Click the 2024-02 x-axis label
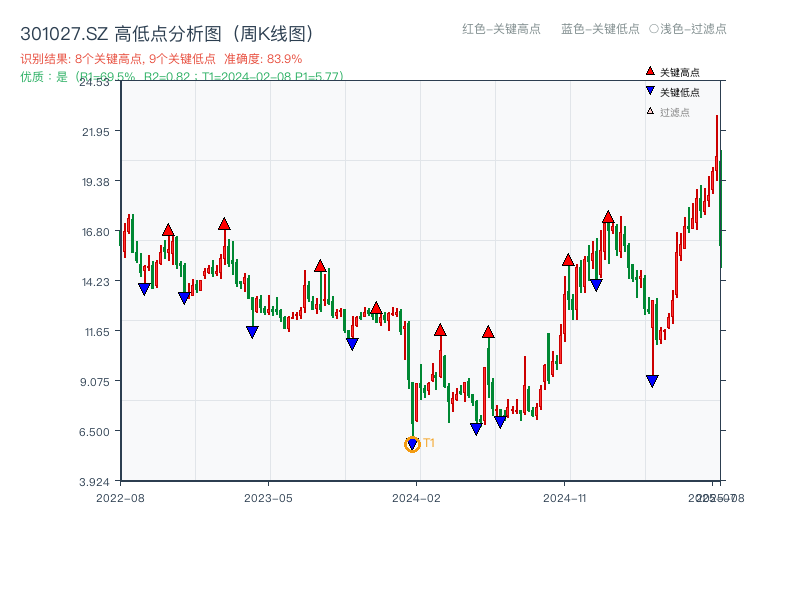Viewport: 800px width, 600px height. 416,498
